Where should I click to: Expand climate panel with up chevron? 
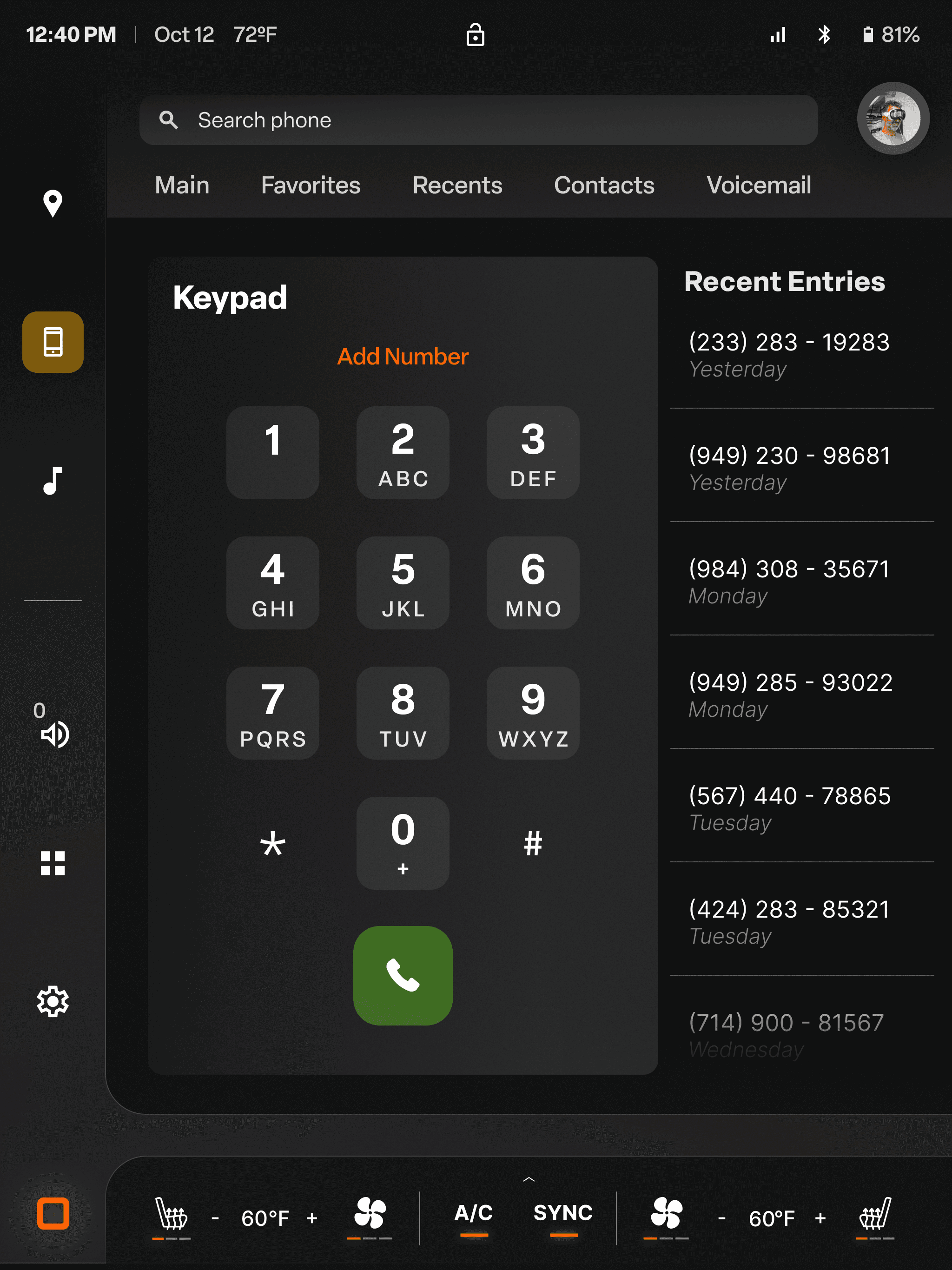tap(529, 1179)
